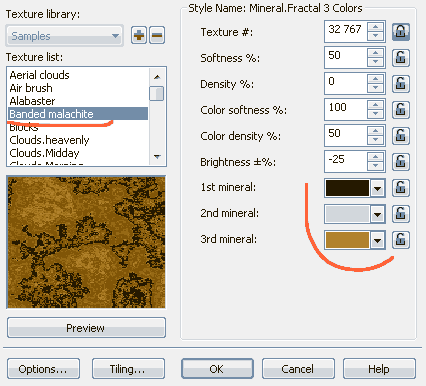Screen dimensions: 426x386
Task: Increase the Density % value with up arrow
Action: pyautogui.click(x=375, y=79)
